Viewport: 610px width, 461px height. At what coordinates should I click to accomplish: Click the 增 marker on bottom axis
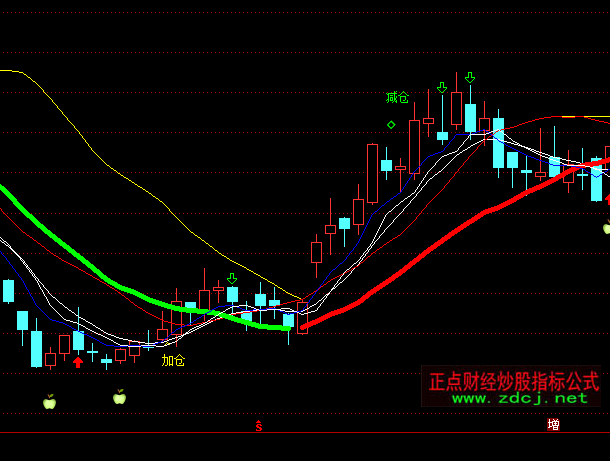(x=553, y=425)
